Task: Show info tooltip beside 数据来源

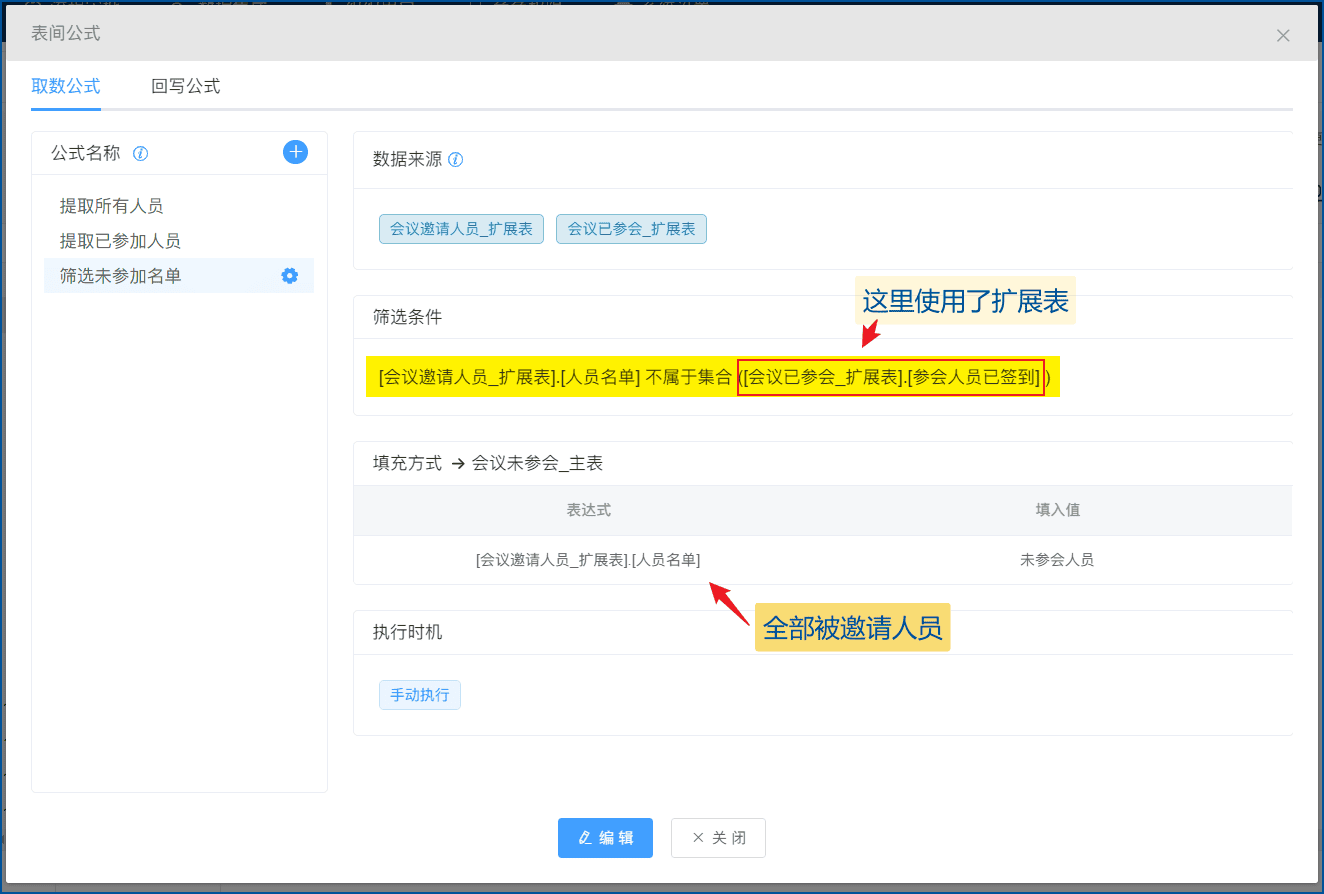Action: 456,159
